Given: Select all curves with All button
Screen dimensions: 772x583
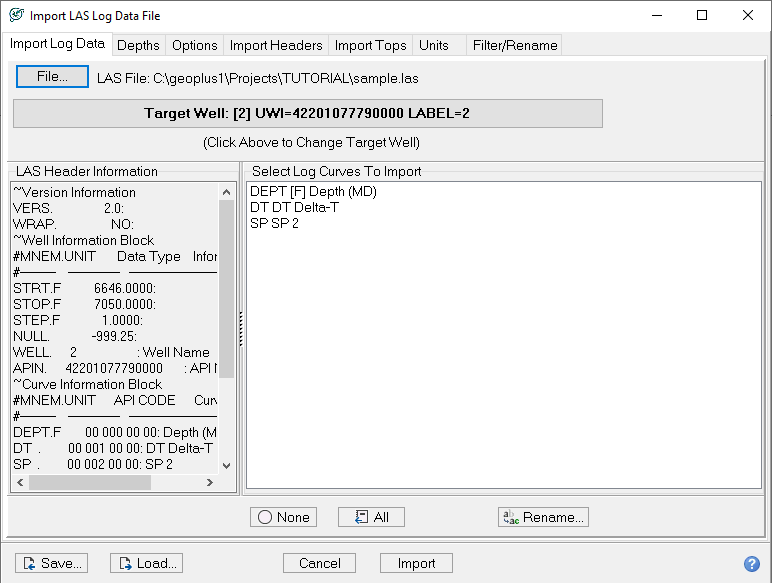Looking at the screenshot, I should [x=371, y=517].
